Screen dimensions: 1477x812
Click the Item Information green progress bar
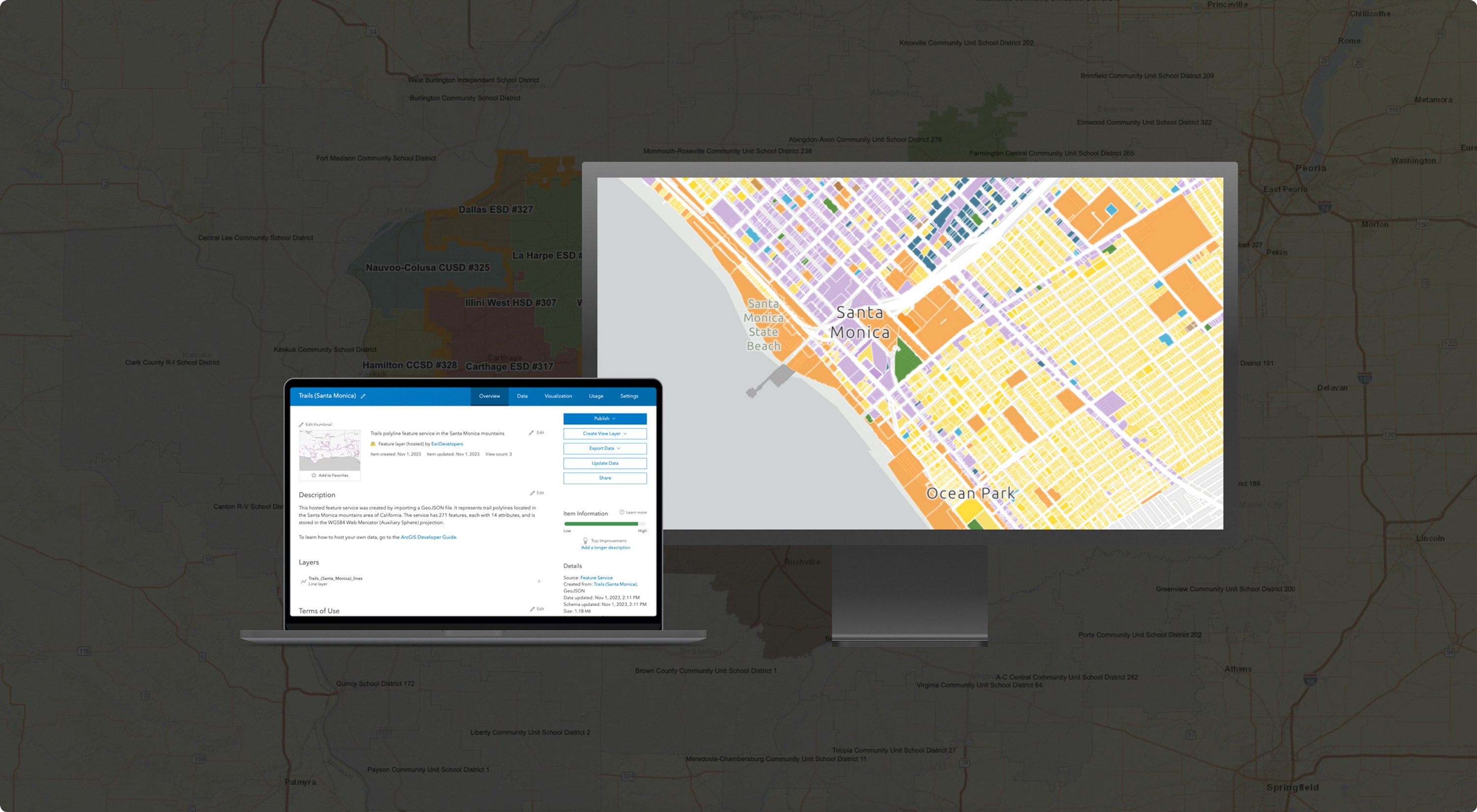tap(601, 523)
